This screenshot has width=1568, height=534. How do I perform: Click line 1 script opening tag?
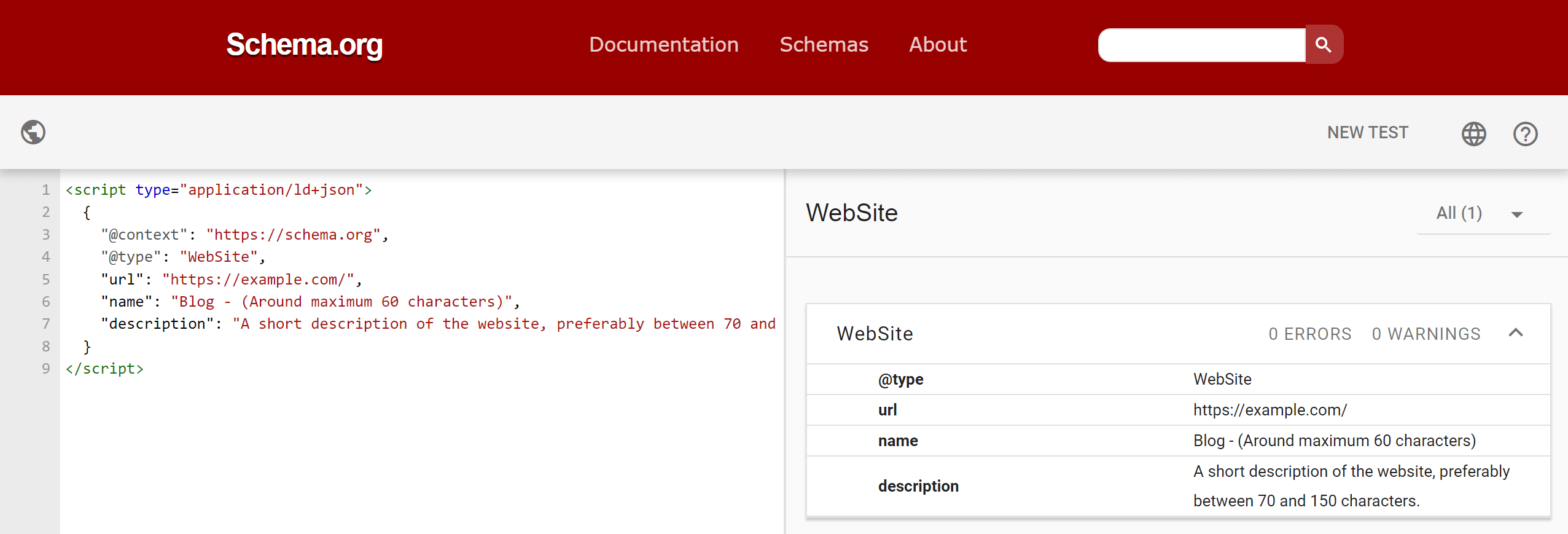pos(218,190)
